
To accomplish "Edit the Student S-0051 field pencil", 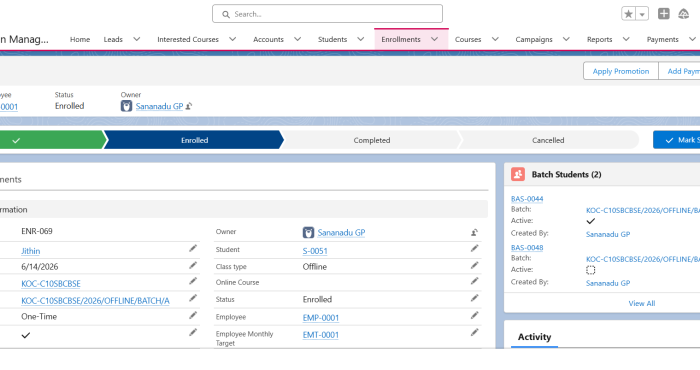I will pos(474,249).
